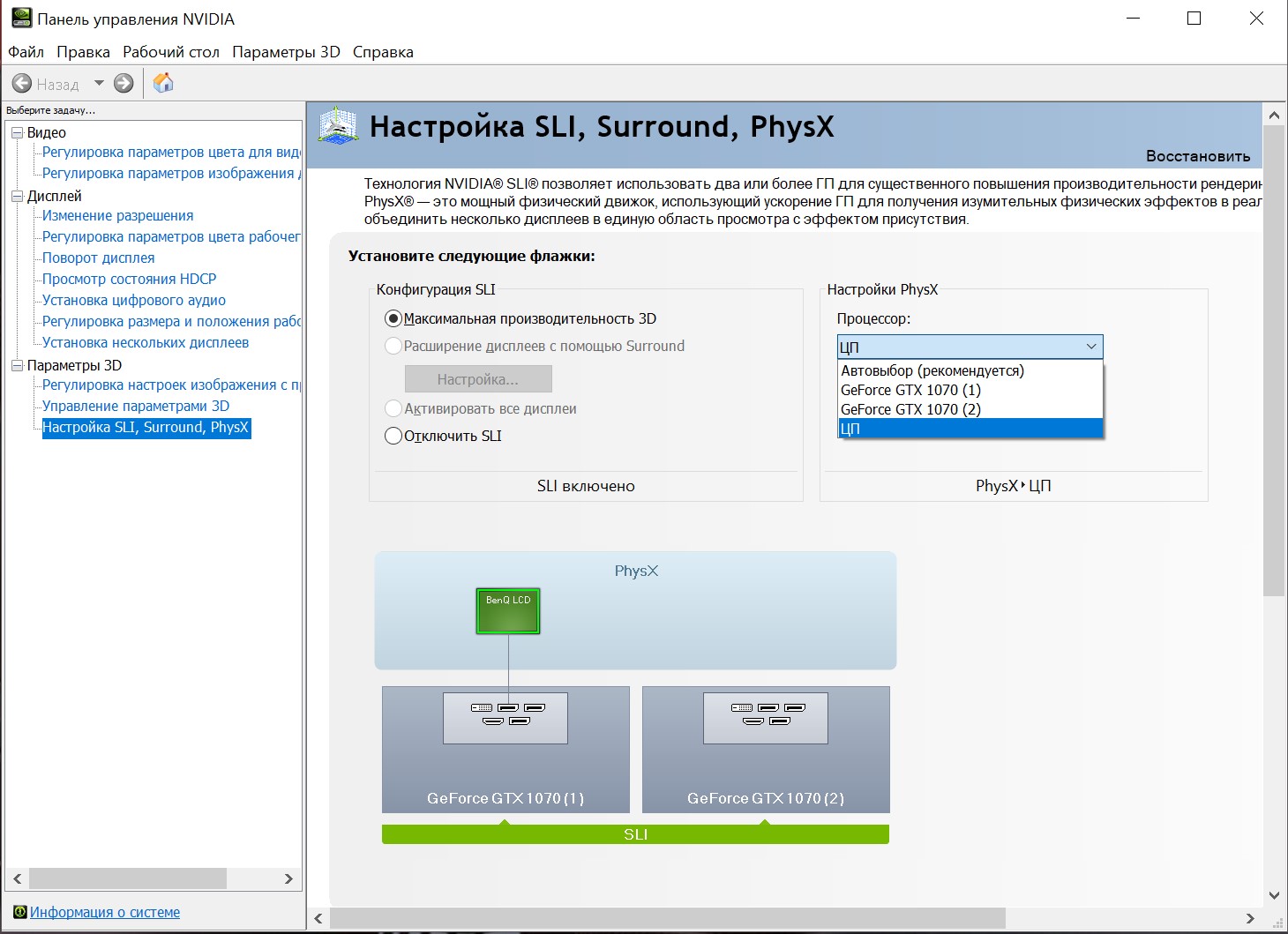Click the task tree scroll right arrow
The width and height of the screenshot is (1288, 934).
coord(288,878)
